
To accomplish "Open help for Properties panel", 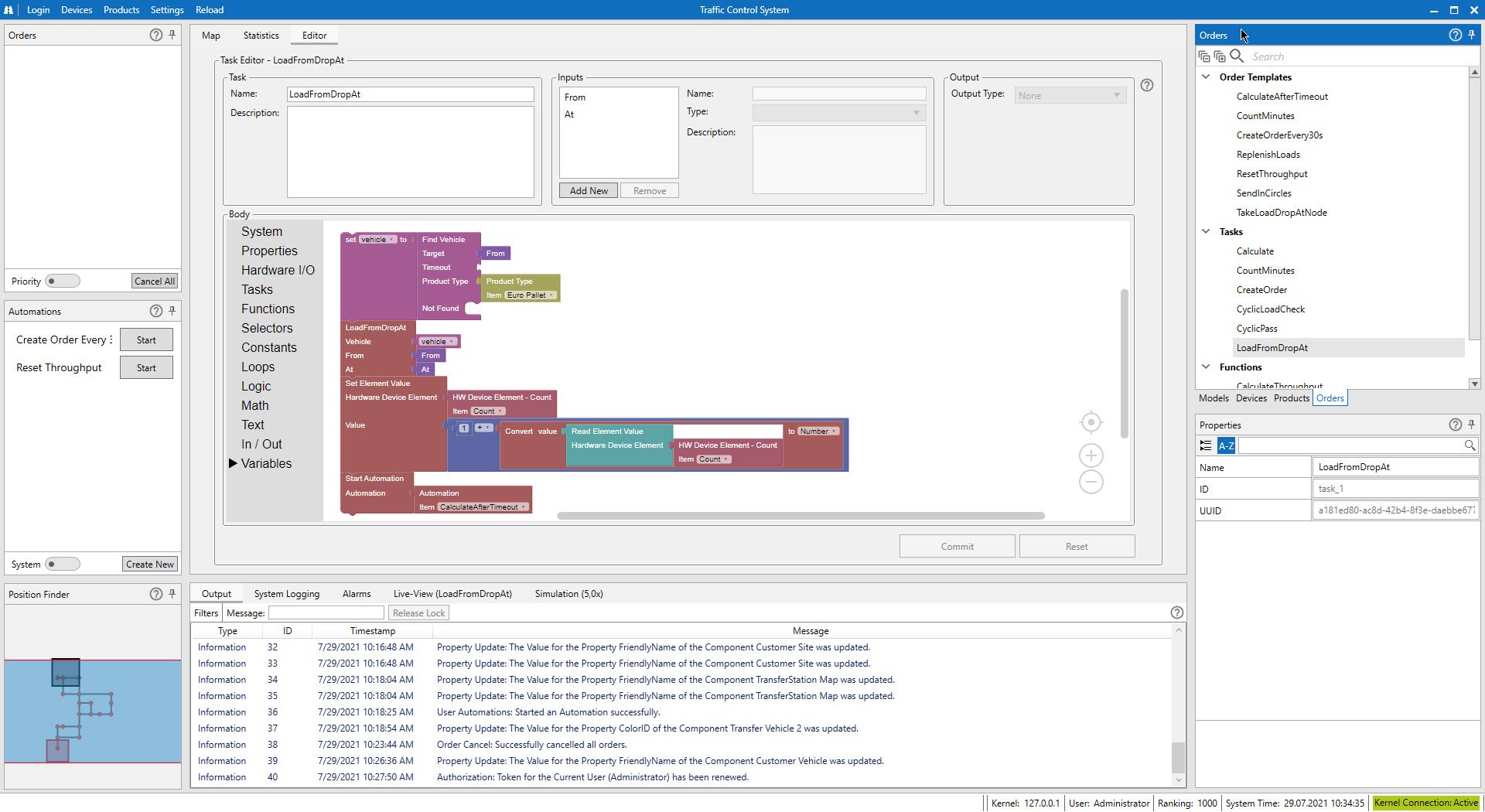I will [1455, 425].
